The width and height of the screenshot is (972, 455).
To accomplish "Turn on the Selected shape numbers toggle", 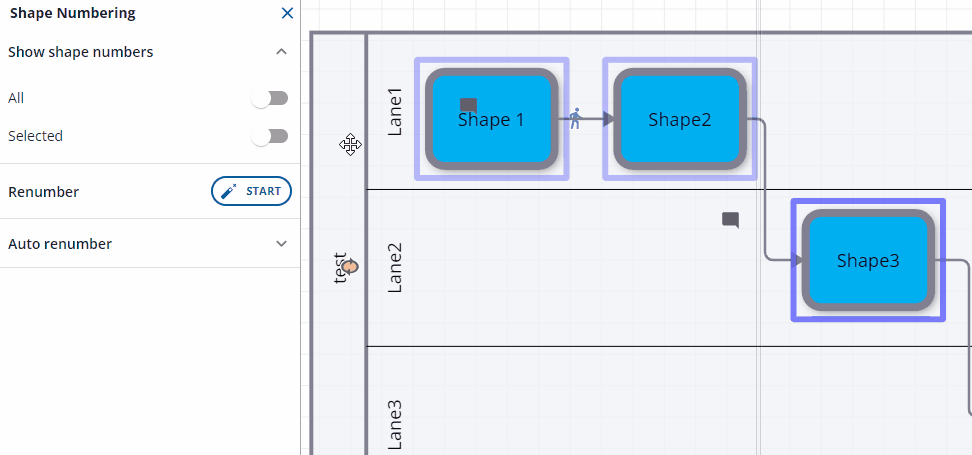I will click(270, 136).
